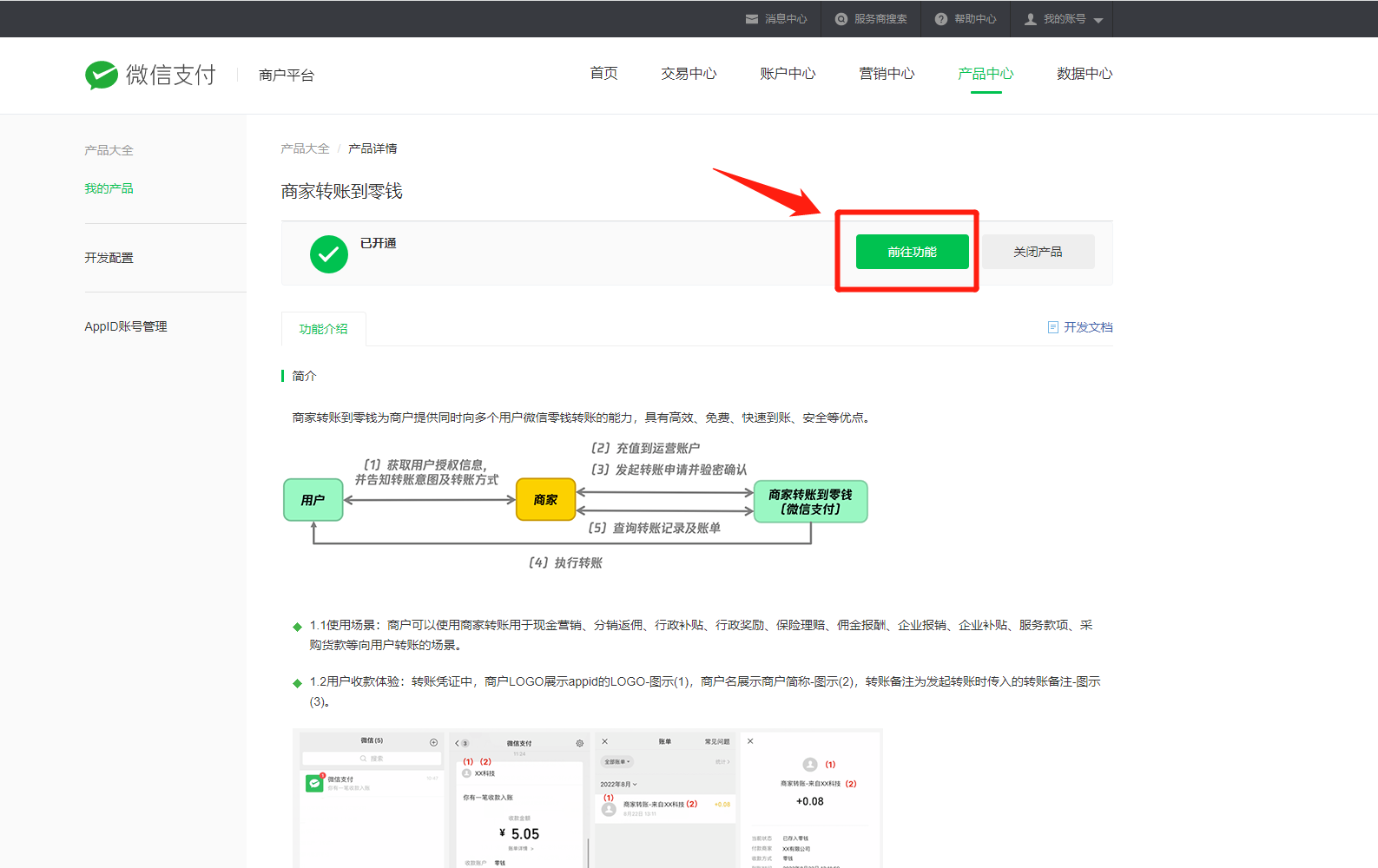
Task: Go to 首页 in the top navigation
Action: click(x=603, y=74)
